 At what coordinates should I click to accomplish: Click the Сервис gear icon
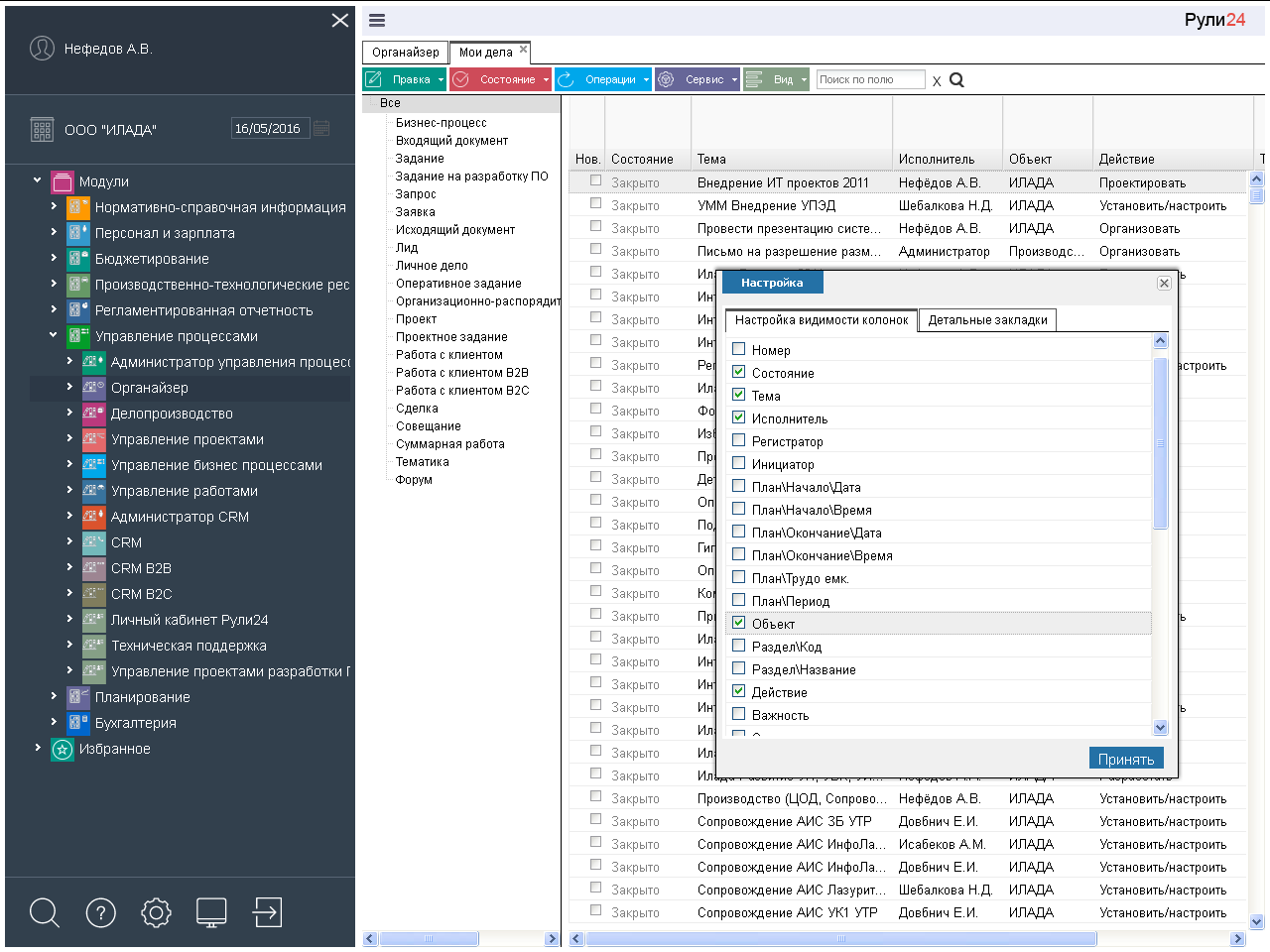click(x=666, y=79)
